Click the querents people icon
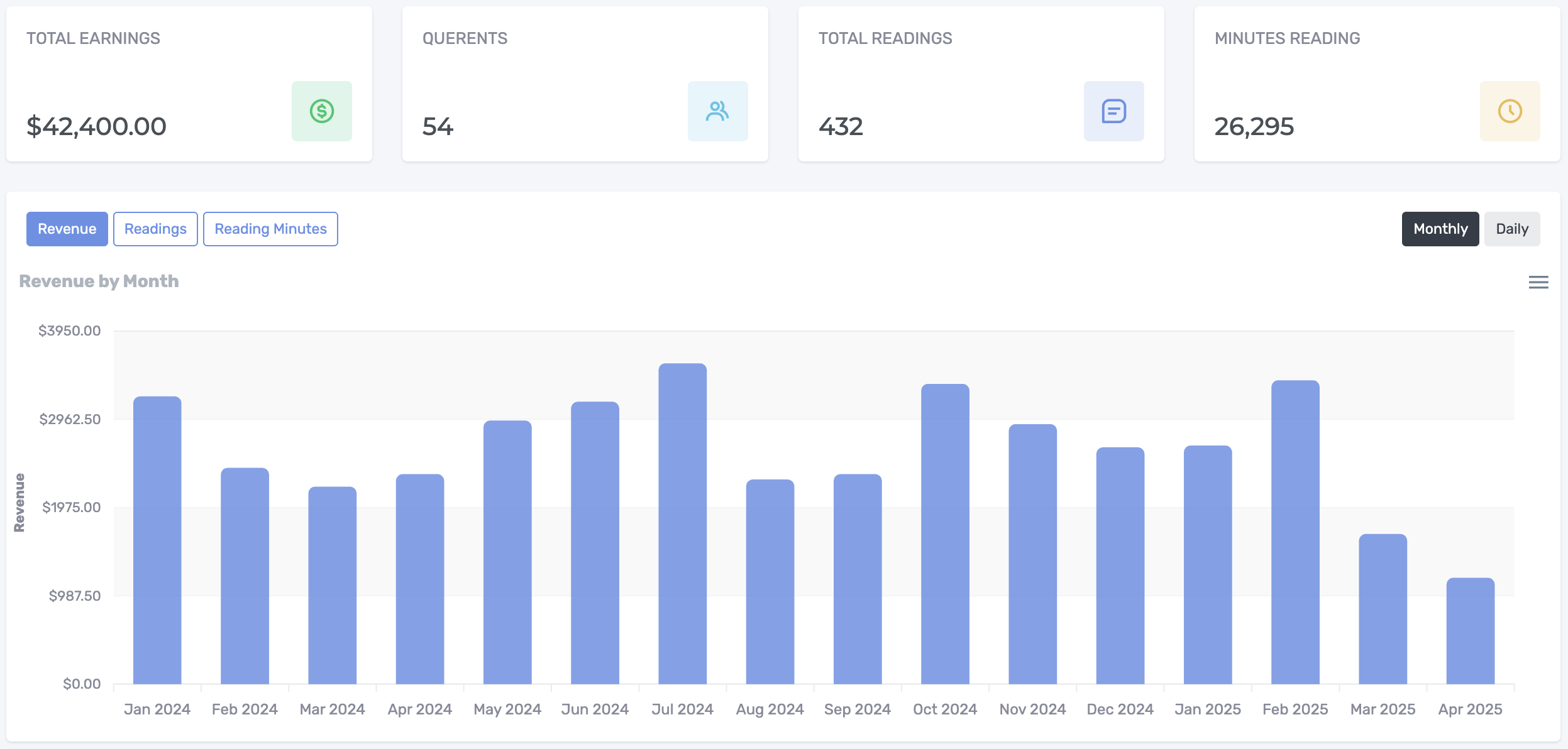This screenshot has width=1568, height=749. (x=717, y=111)
